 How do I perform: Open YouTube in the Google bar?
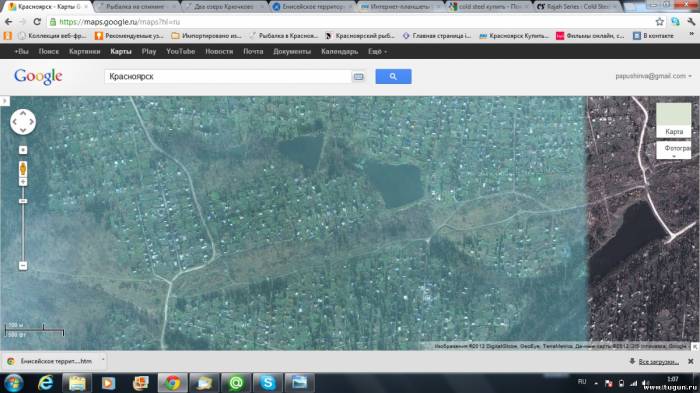point(180,51)
